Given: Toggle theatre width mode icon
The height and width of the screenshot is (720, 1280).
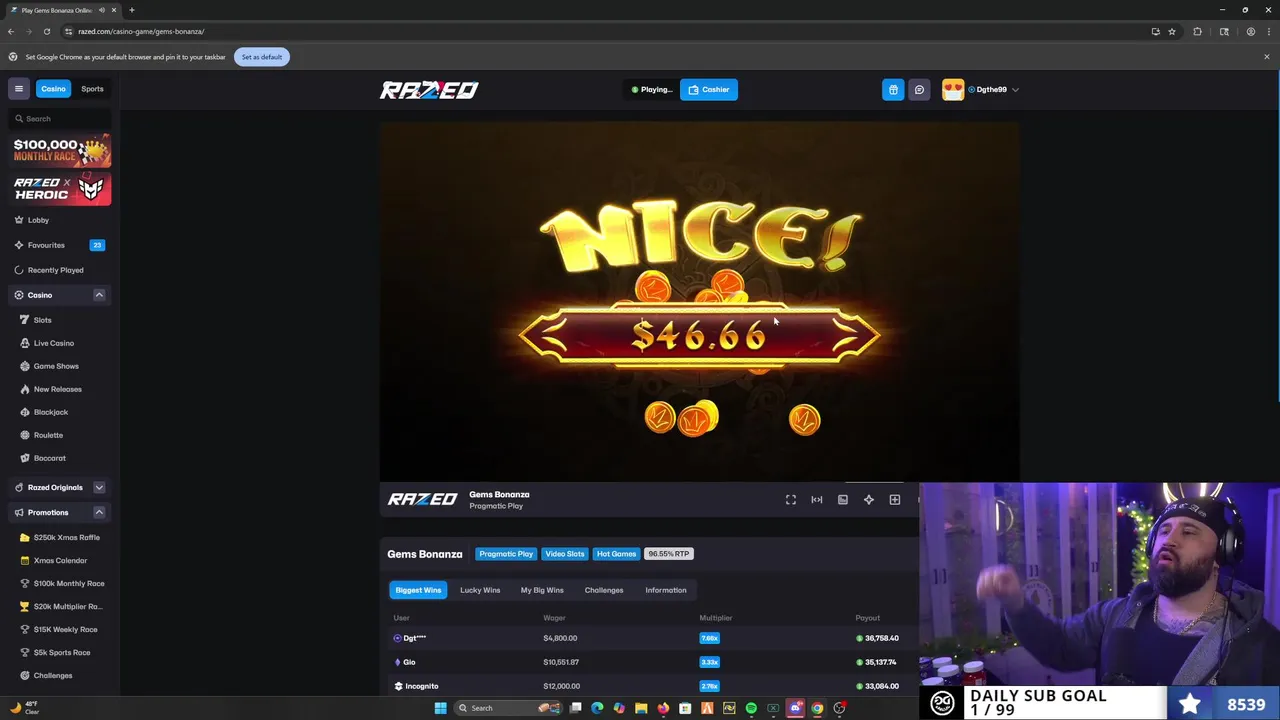Looking at the screenshot, I should 817,499.
